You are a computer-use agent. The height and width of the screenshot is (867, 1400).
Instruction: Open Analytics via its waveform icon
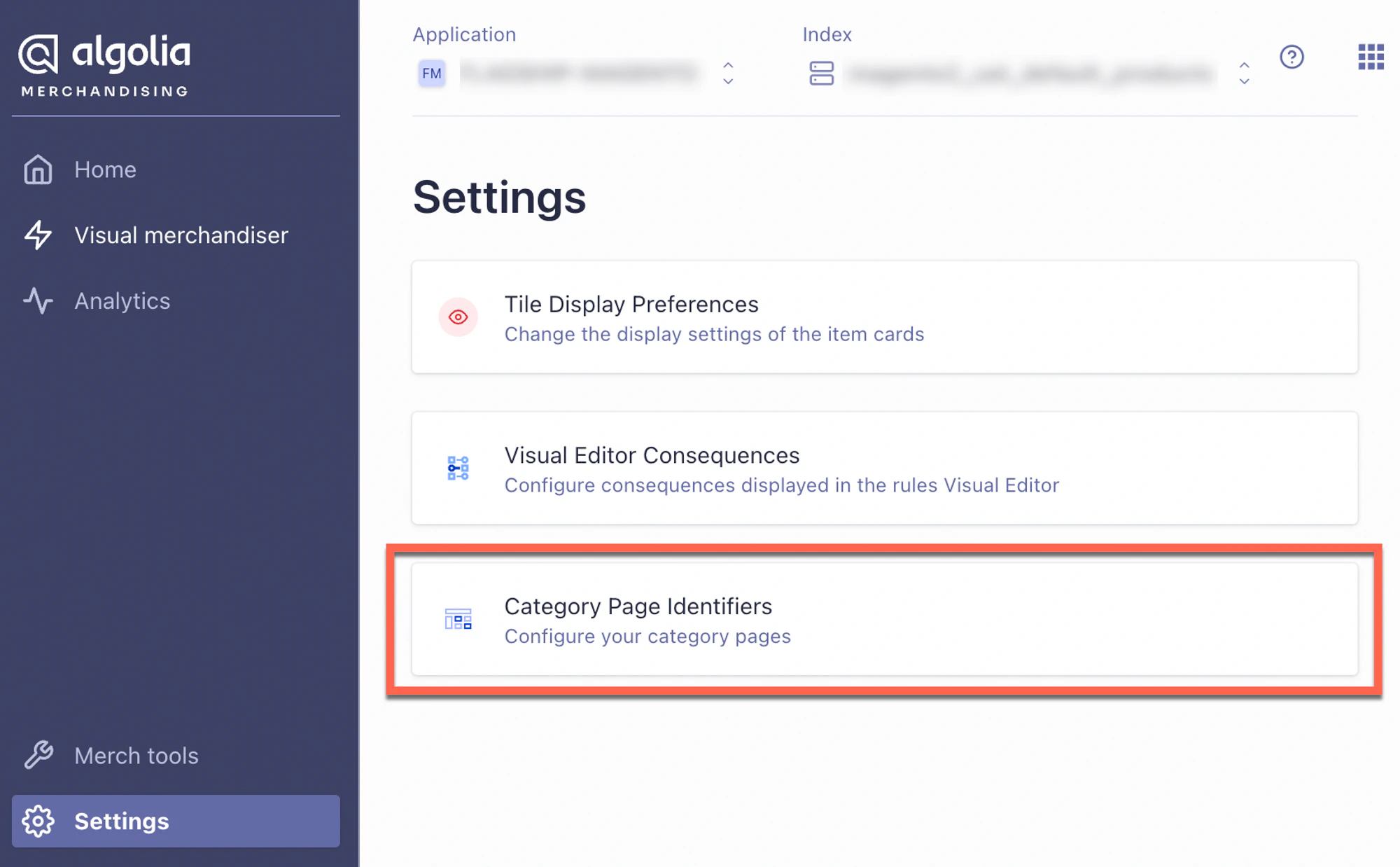point(38,301)
